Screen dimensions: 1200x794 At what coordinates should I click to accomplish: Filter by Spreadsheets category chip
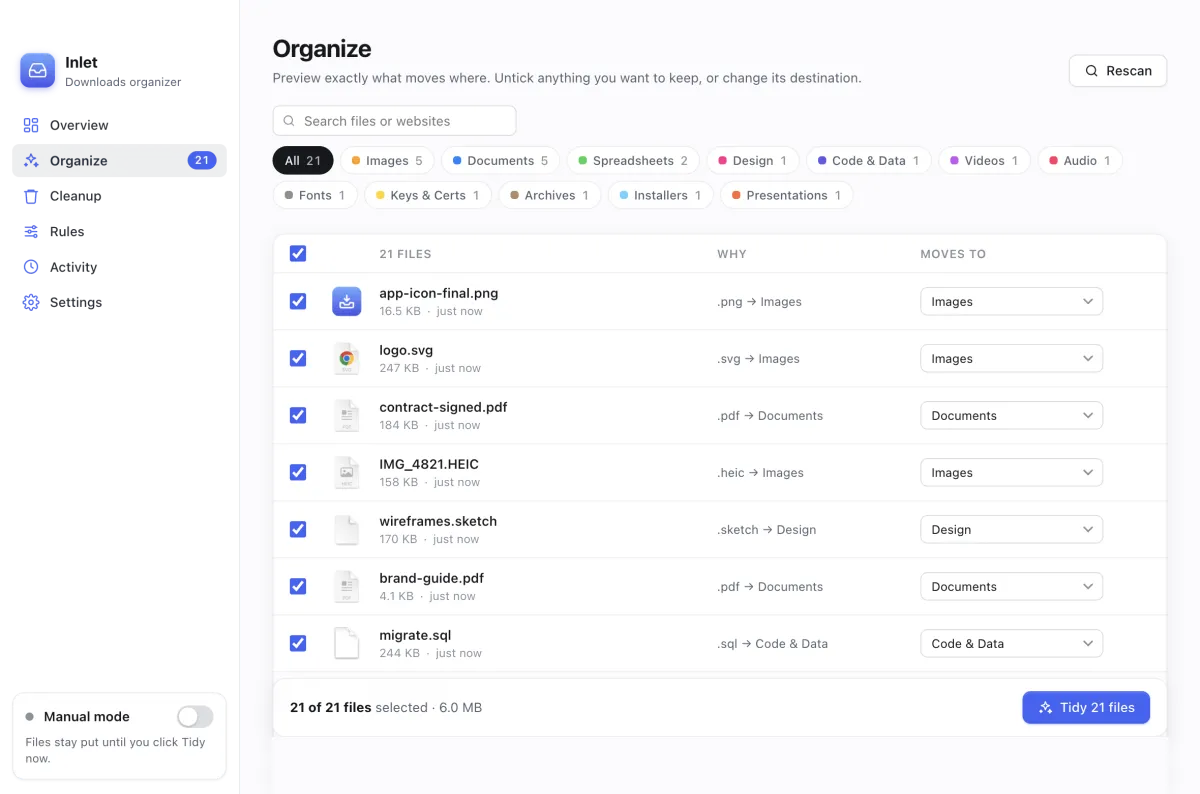pos(633,160)
